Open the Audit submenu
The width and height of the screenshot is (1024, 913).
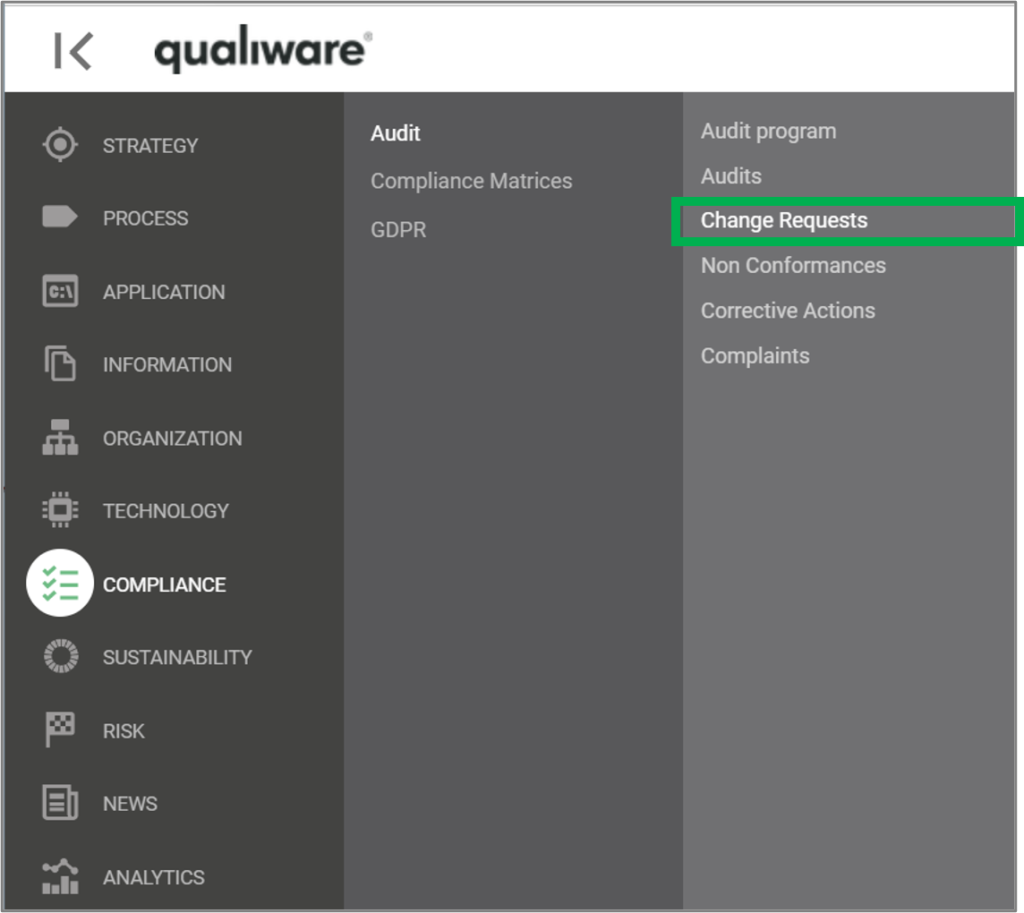[x=395, y=133]
